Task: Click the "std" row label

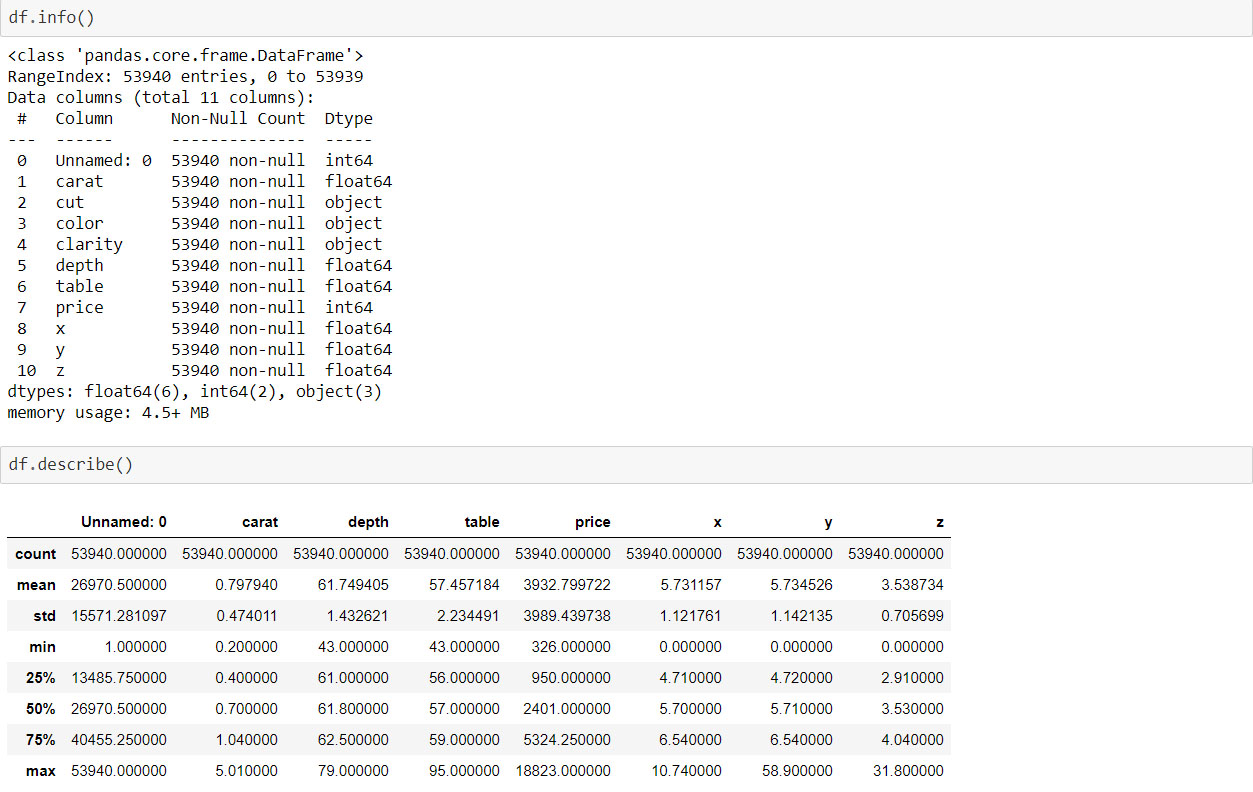Action: [x=45, y=615]
